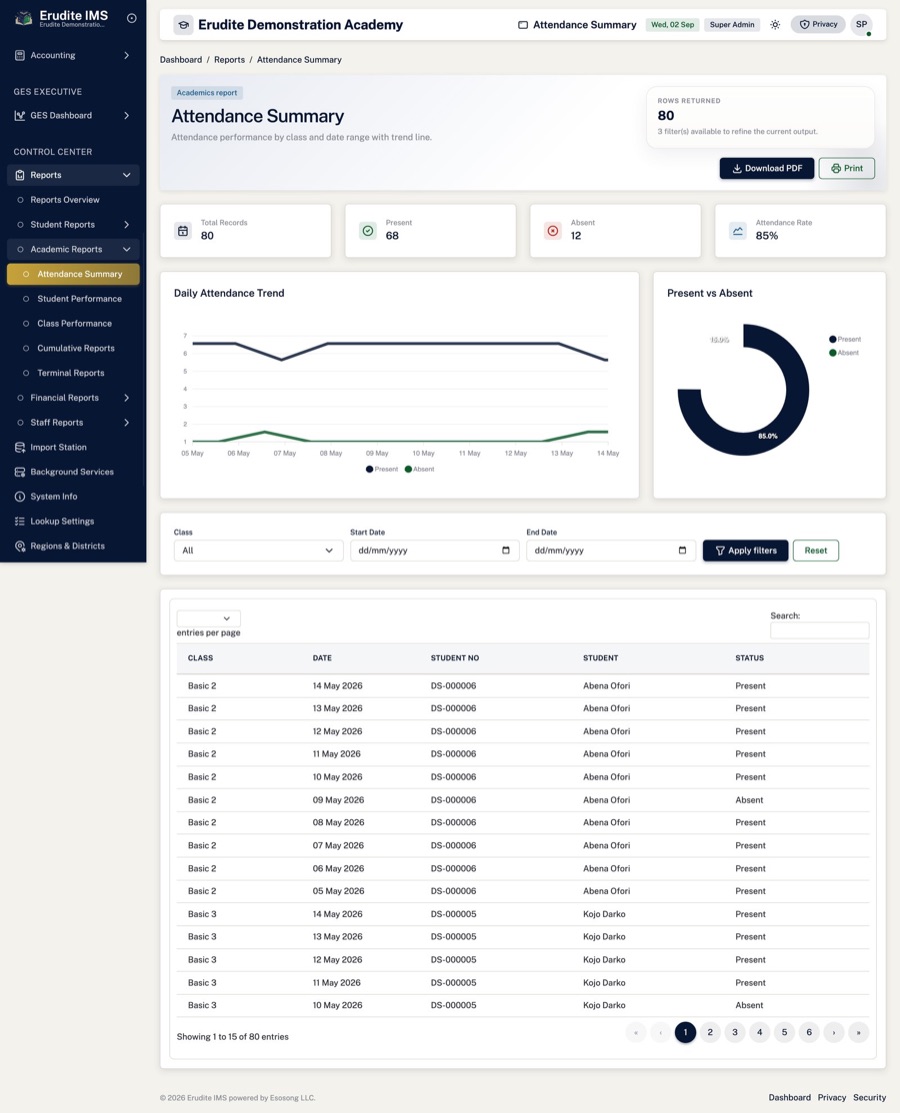This screenshot has width=900, height=1113.
Task: Open the Class filter dropdown
Action: click(x=258, y=551)
